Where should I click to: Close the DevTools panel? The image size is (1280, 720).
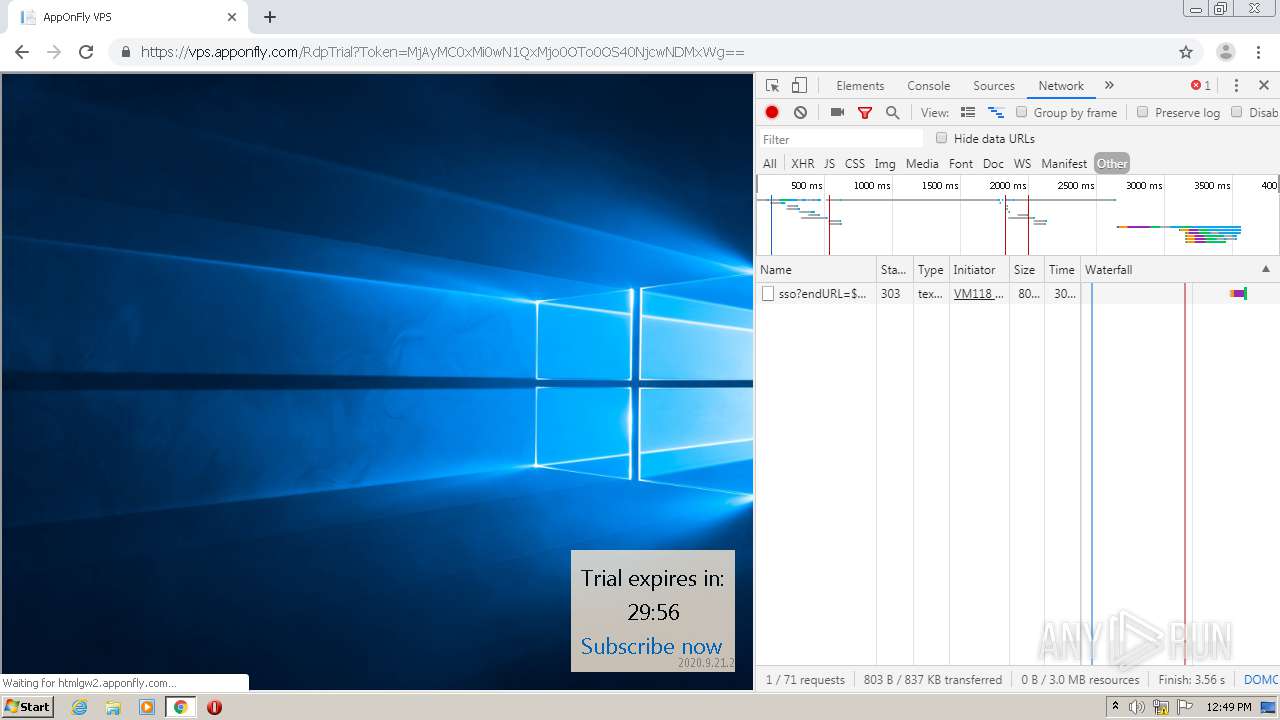pyautogui.click(x=1264, y=86)
